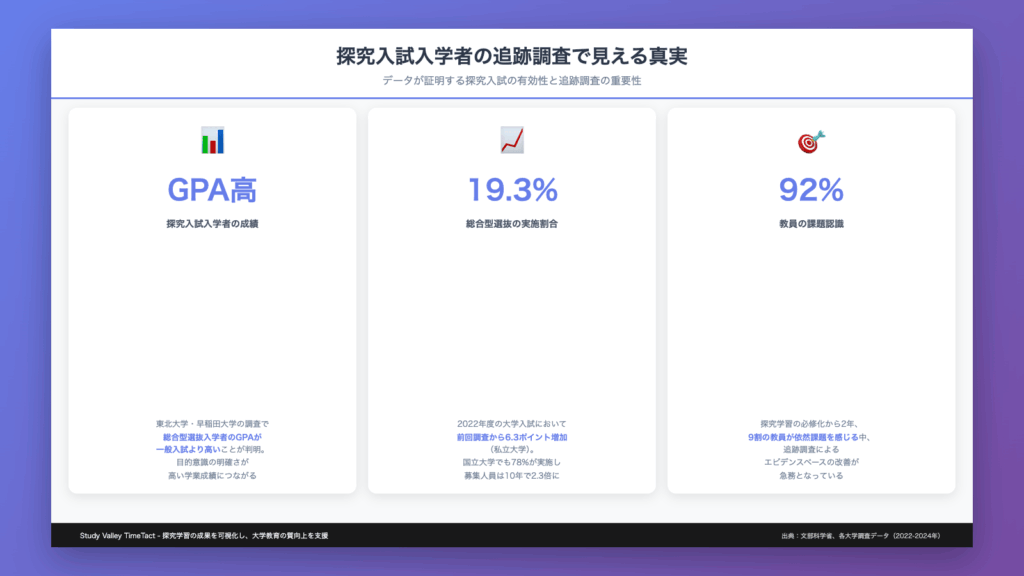Click the slide title 探究入試入学者の追跡調査で見える真実

512,56
